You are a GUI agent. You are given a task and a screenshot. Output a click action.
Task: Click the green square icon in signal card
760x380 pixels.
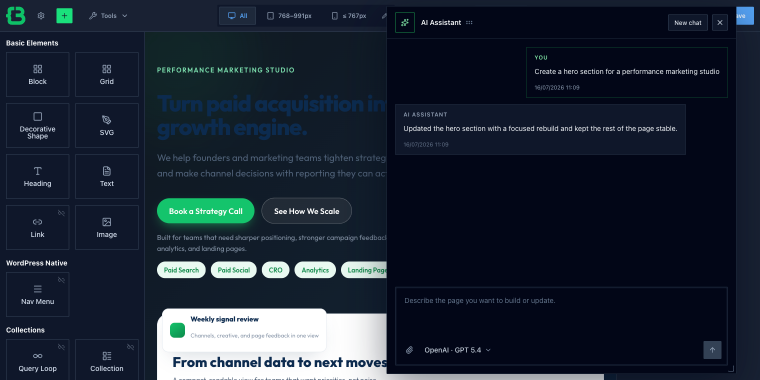pos(177,331)
